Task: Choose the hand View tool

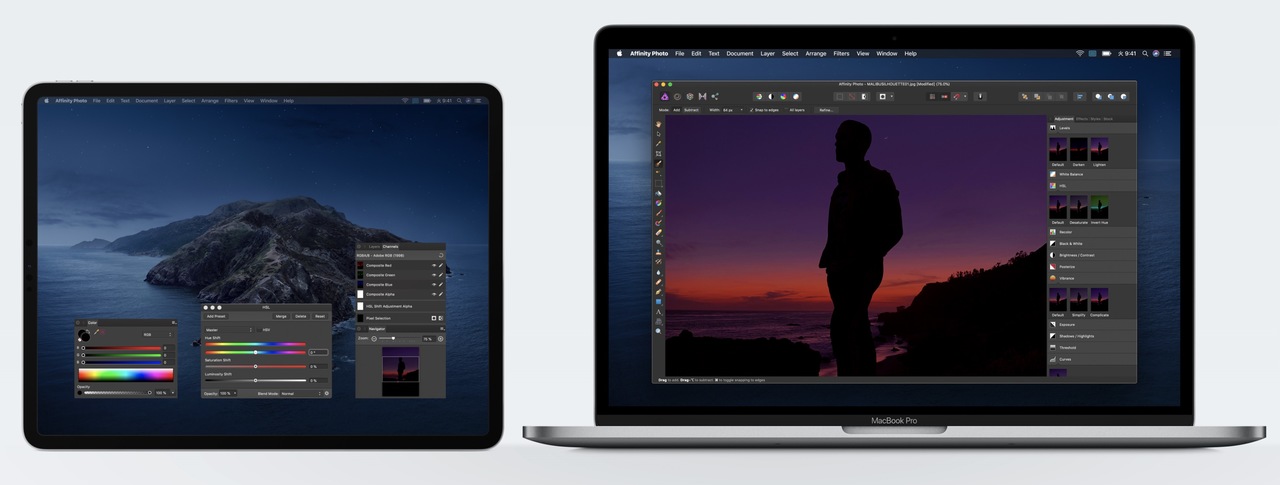Action: pyautogui.click(x=659, y=124)
